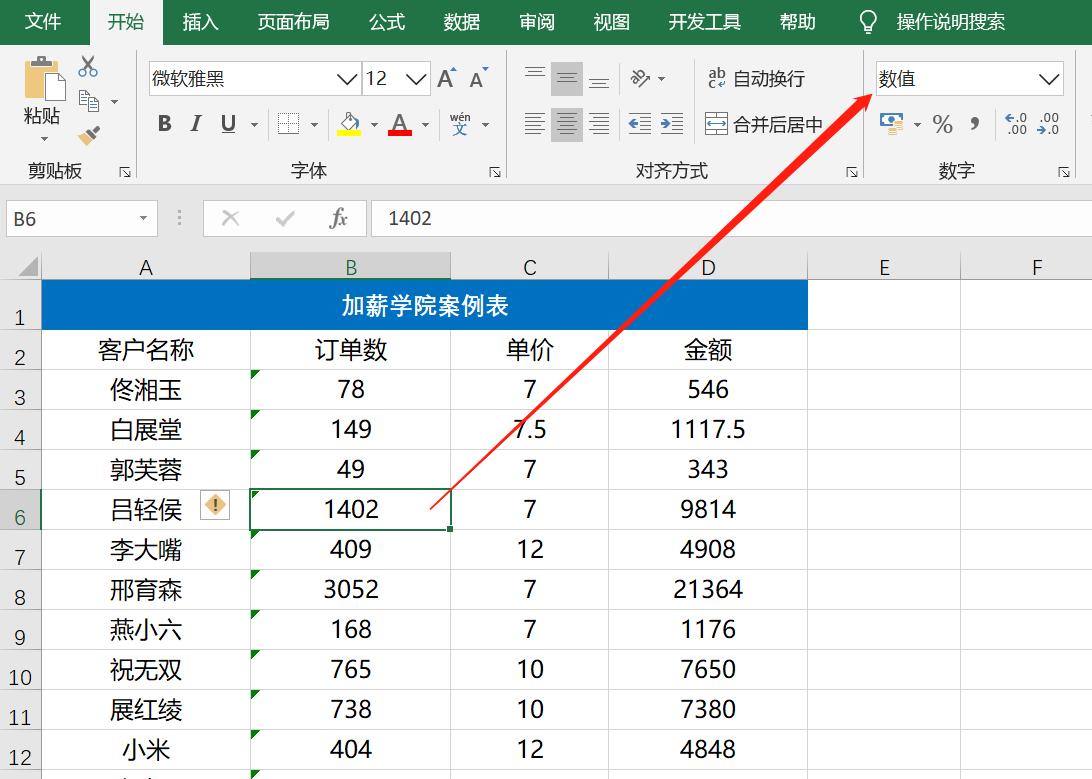Open the 微软雅黑 font name dropdown
This screenshot has width=1092, height=779.
tap(347, 78)
